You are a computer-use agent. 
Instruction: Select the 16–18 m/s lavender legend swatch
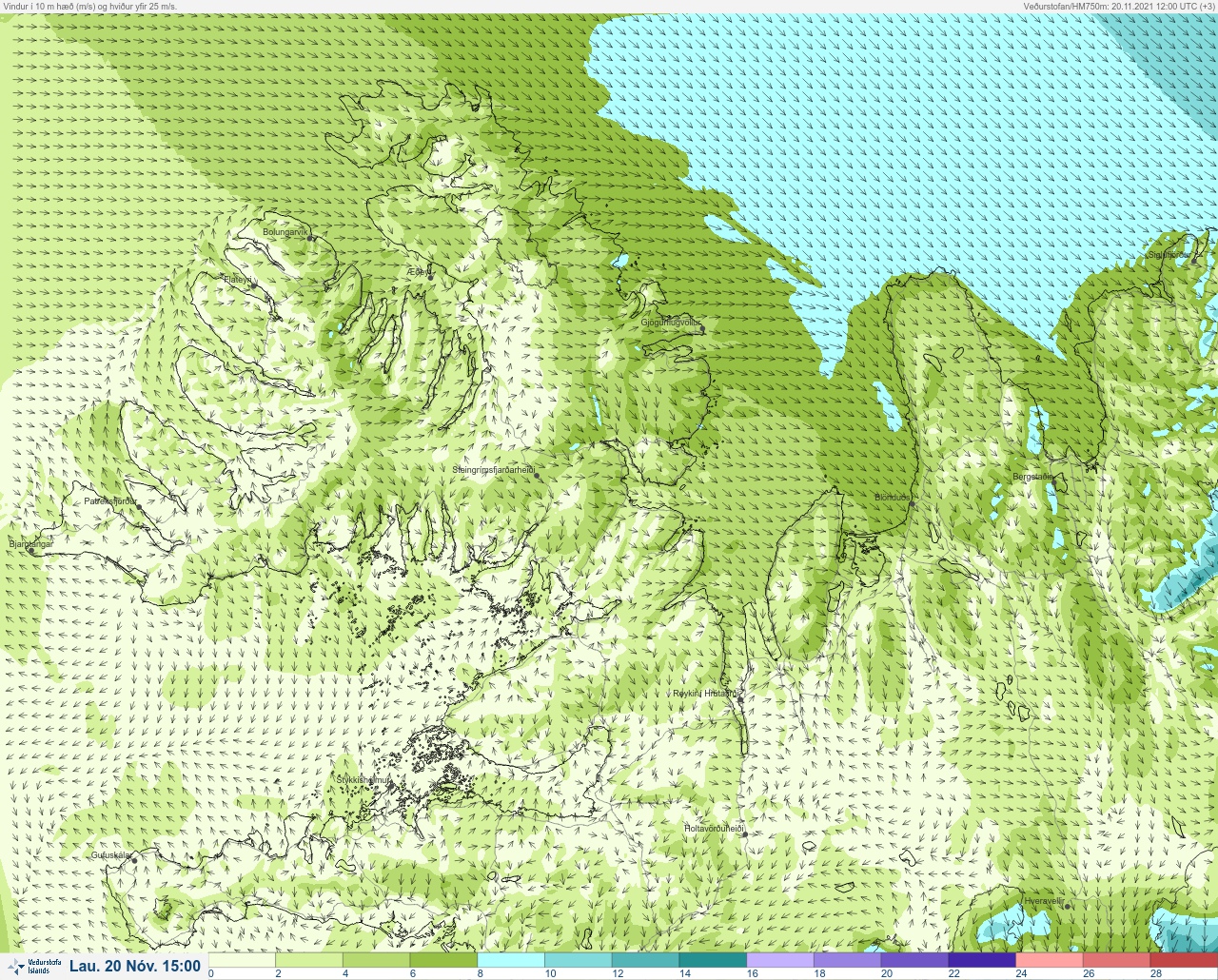click(x=780, y=960)
